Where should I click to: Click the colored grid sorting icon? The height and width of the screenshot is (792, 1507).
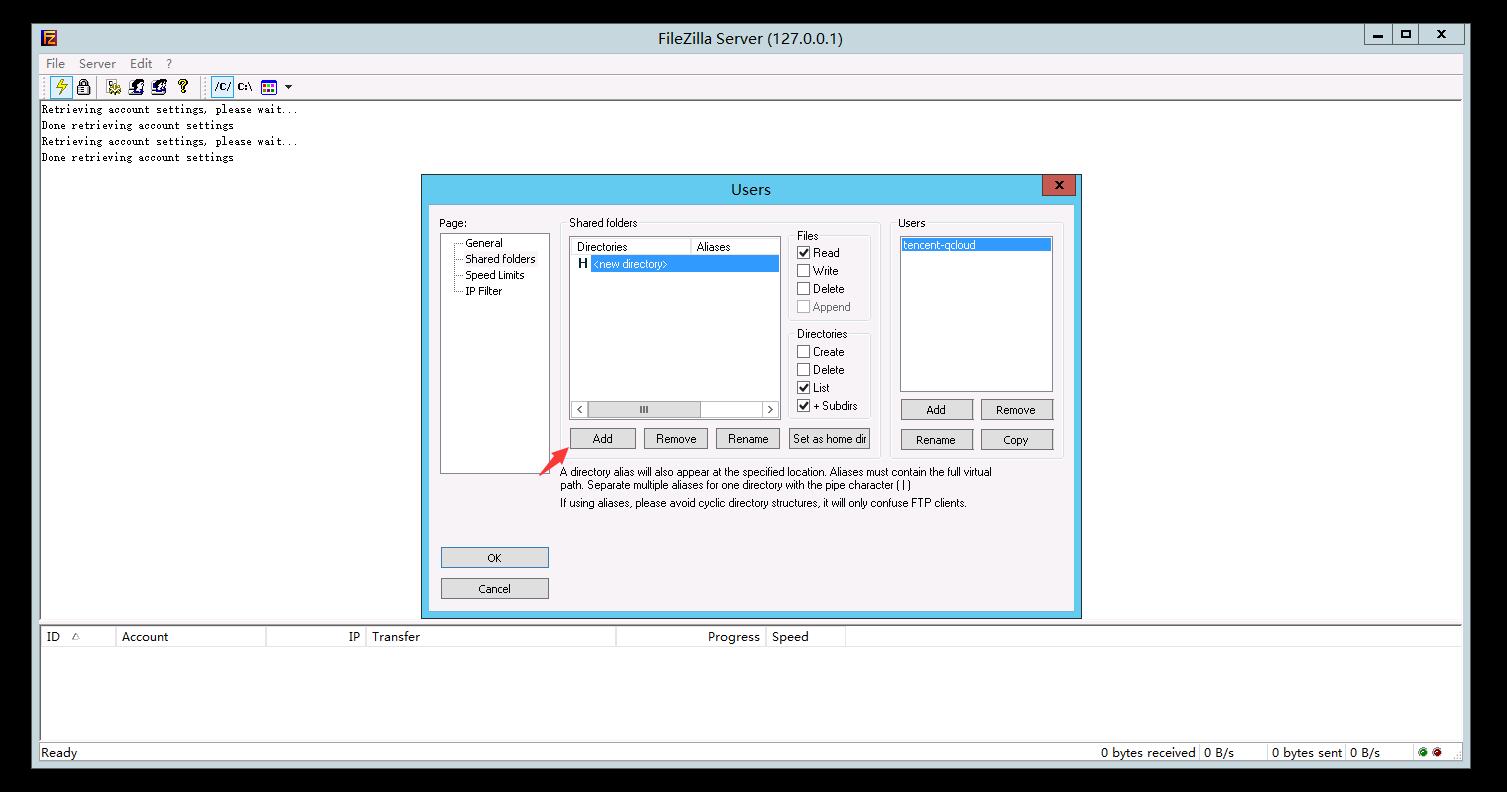(x=269, y=87)
